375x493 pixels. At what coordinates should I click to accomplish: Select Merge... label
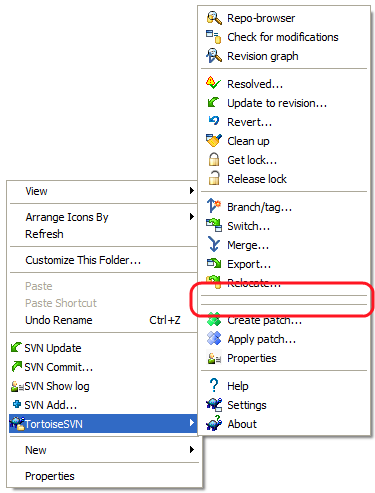[x=248, y=246]
